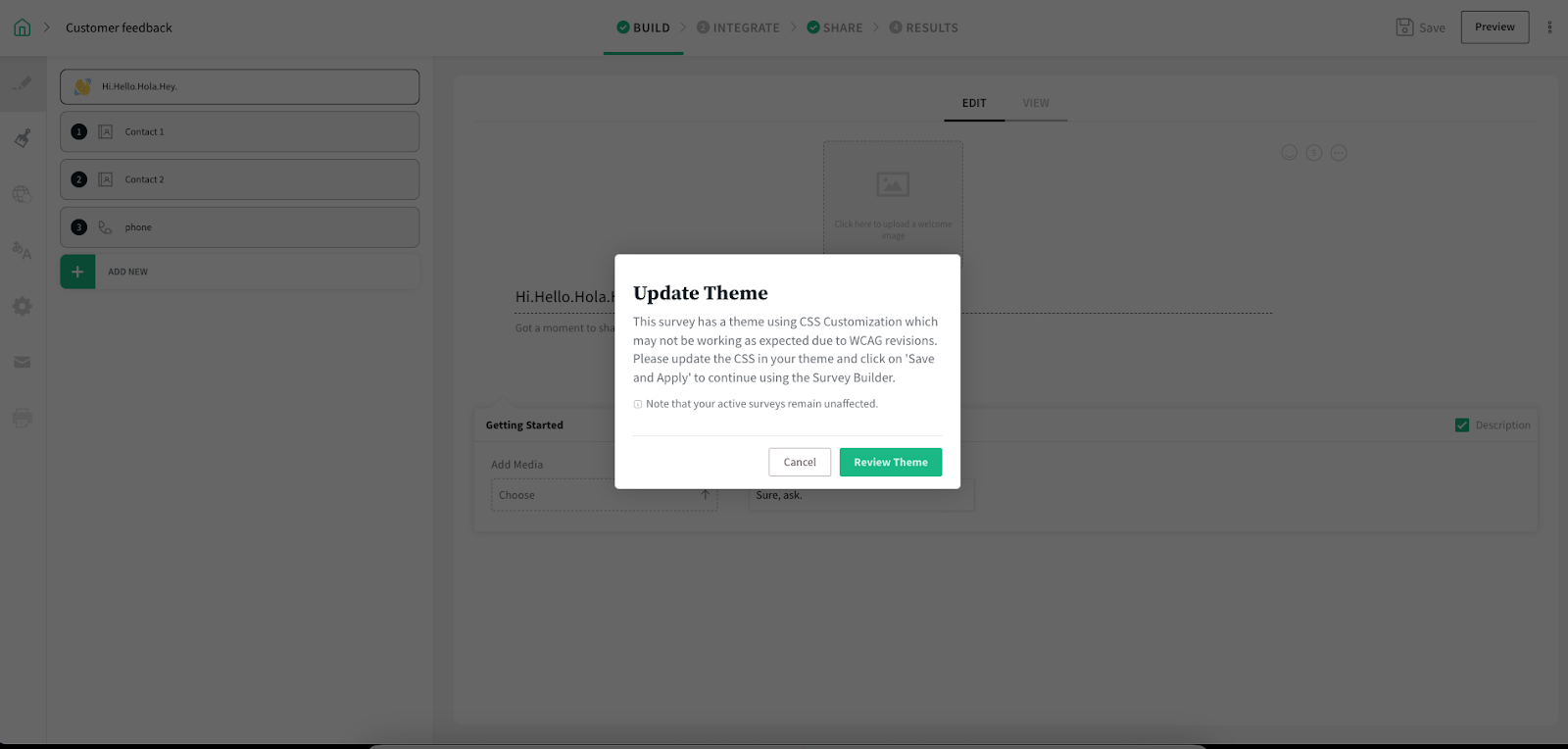Select the Contact 2 question item
This screenshot has height=749, width=1568.
[239, 179]
